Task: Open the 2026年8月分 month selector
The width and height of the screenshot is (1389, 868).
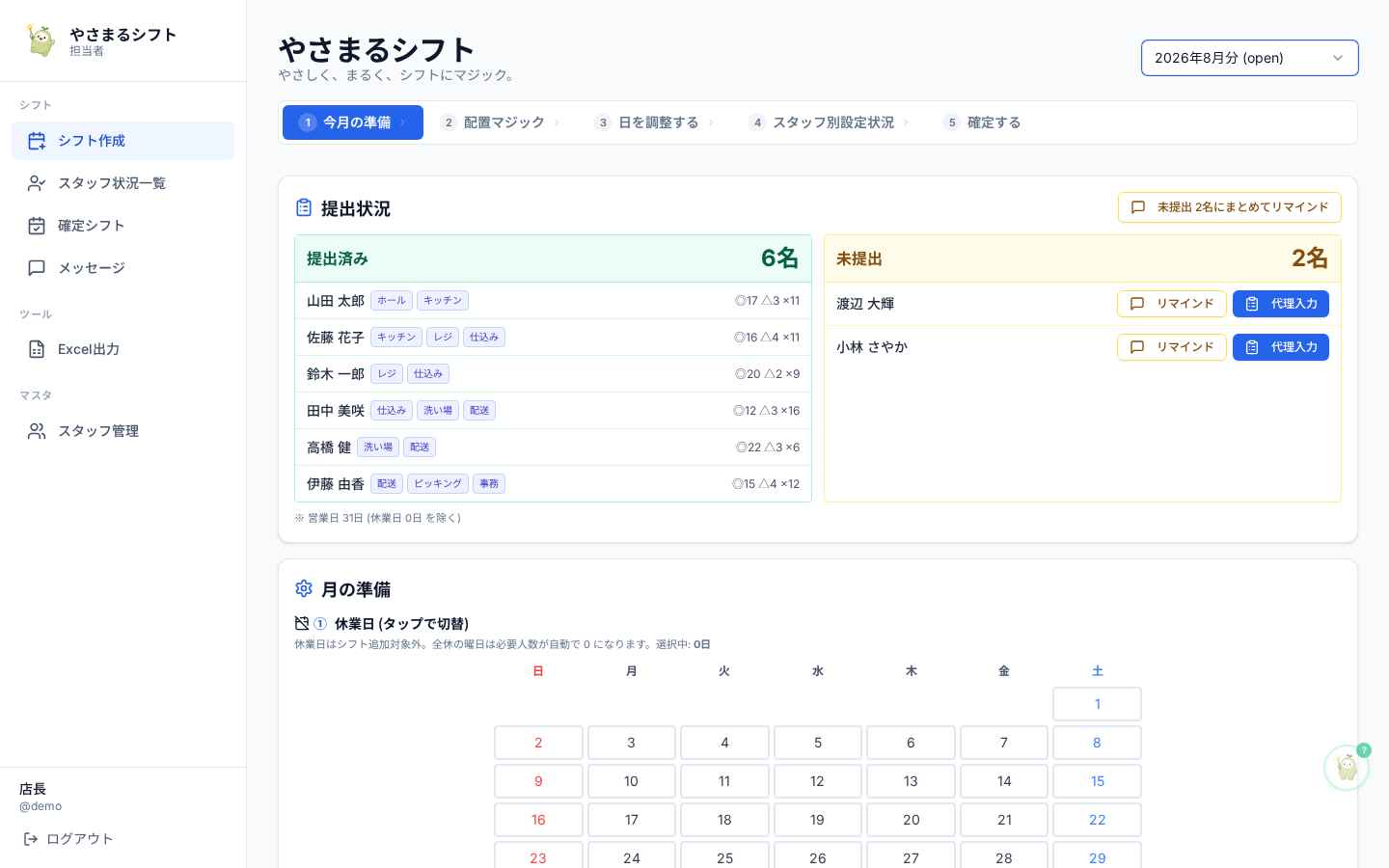Action: (1249, 58)
